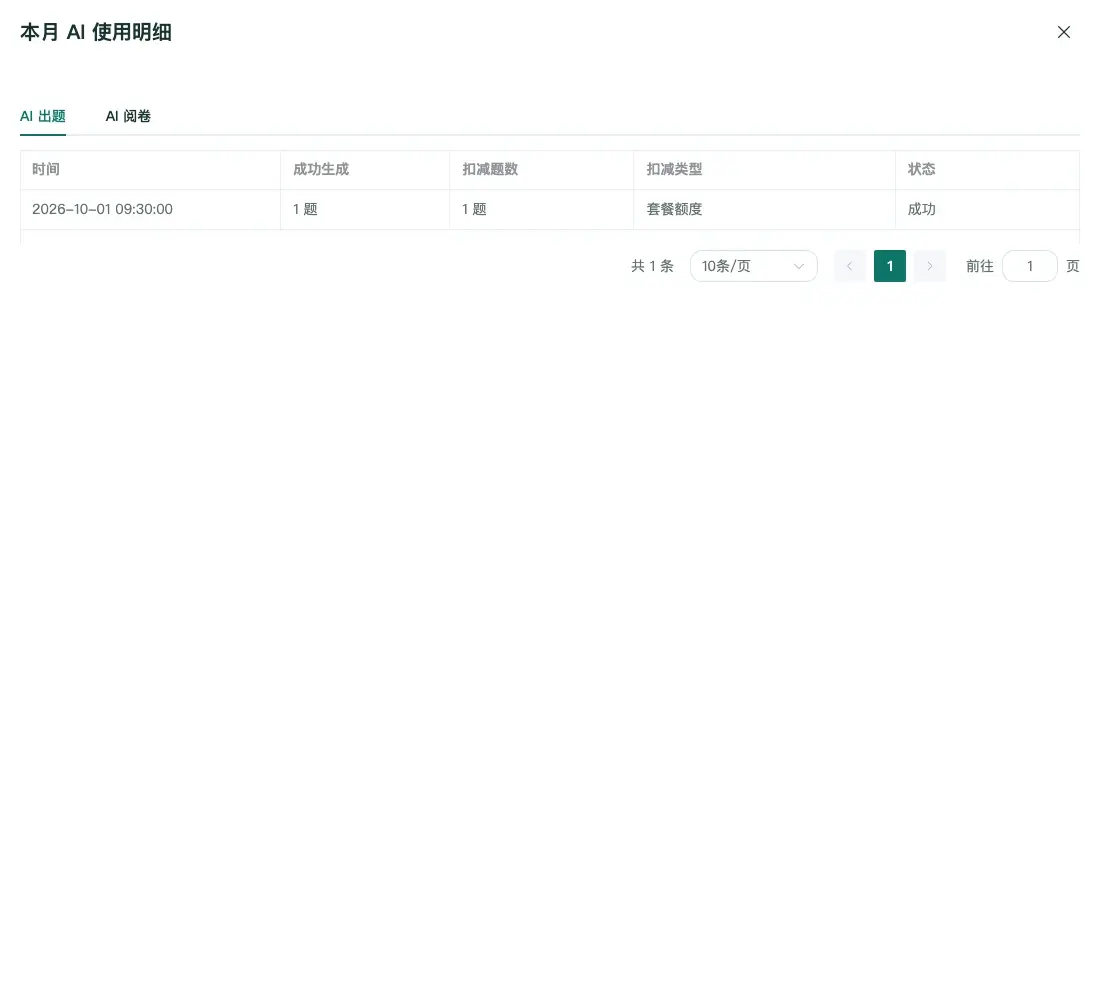Click the 状态 column header
This screenshot has height=1000, width=1100.
point(987,169)
